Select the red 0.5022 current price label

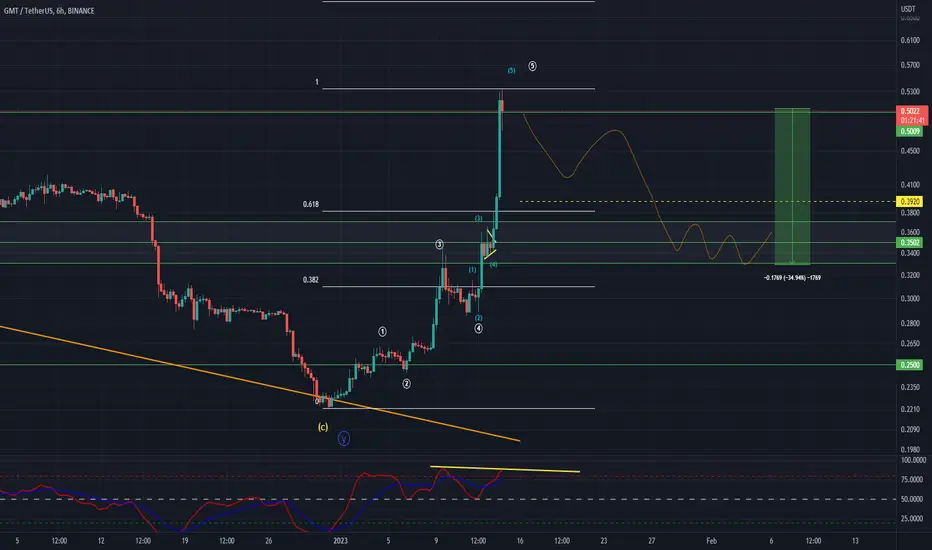910,111
